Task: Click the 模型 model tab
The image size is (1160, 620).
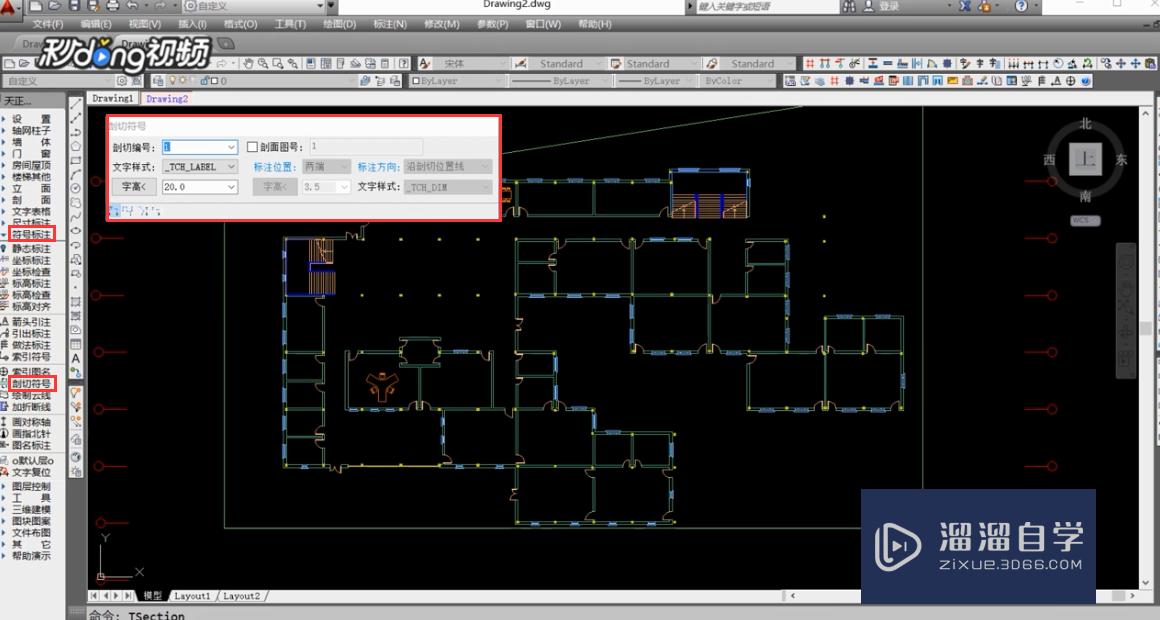Action: coord(153,596)
